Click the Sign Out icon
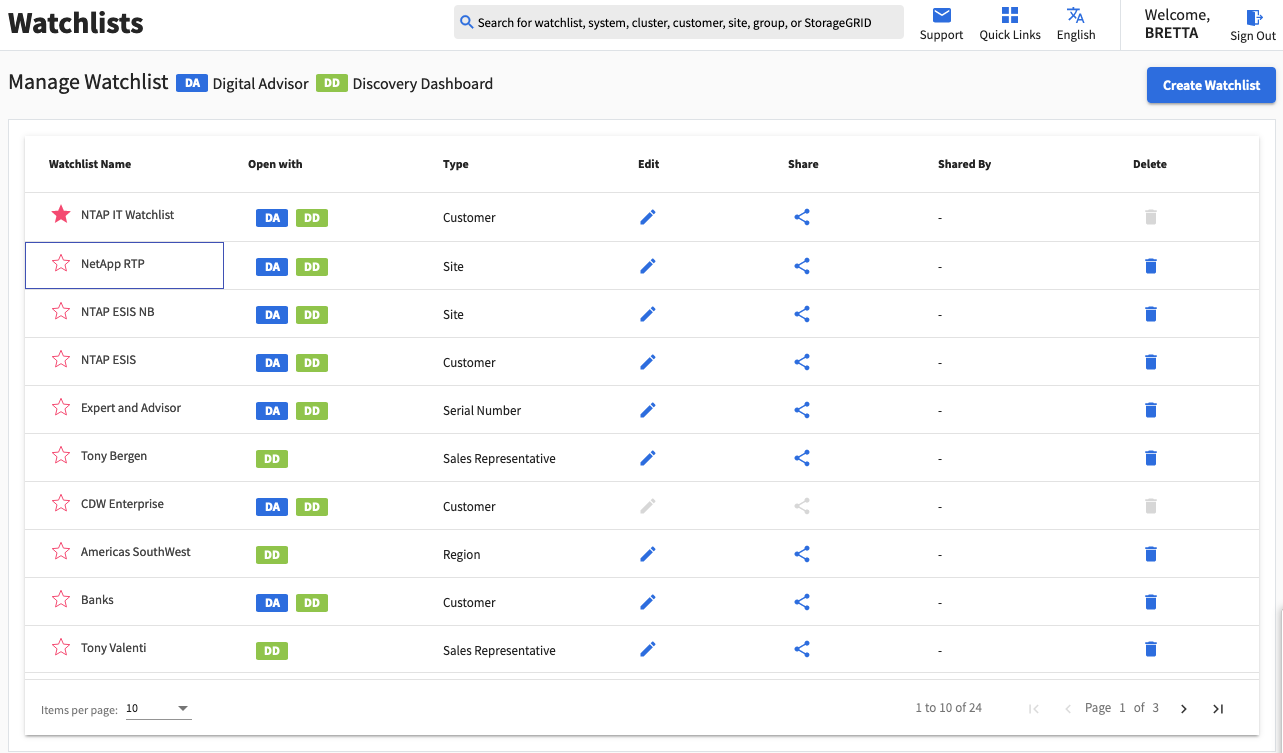 point(1253,18)
